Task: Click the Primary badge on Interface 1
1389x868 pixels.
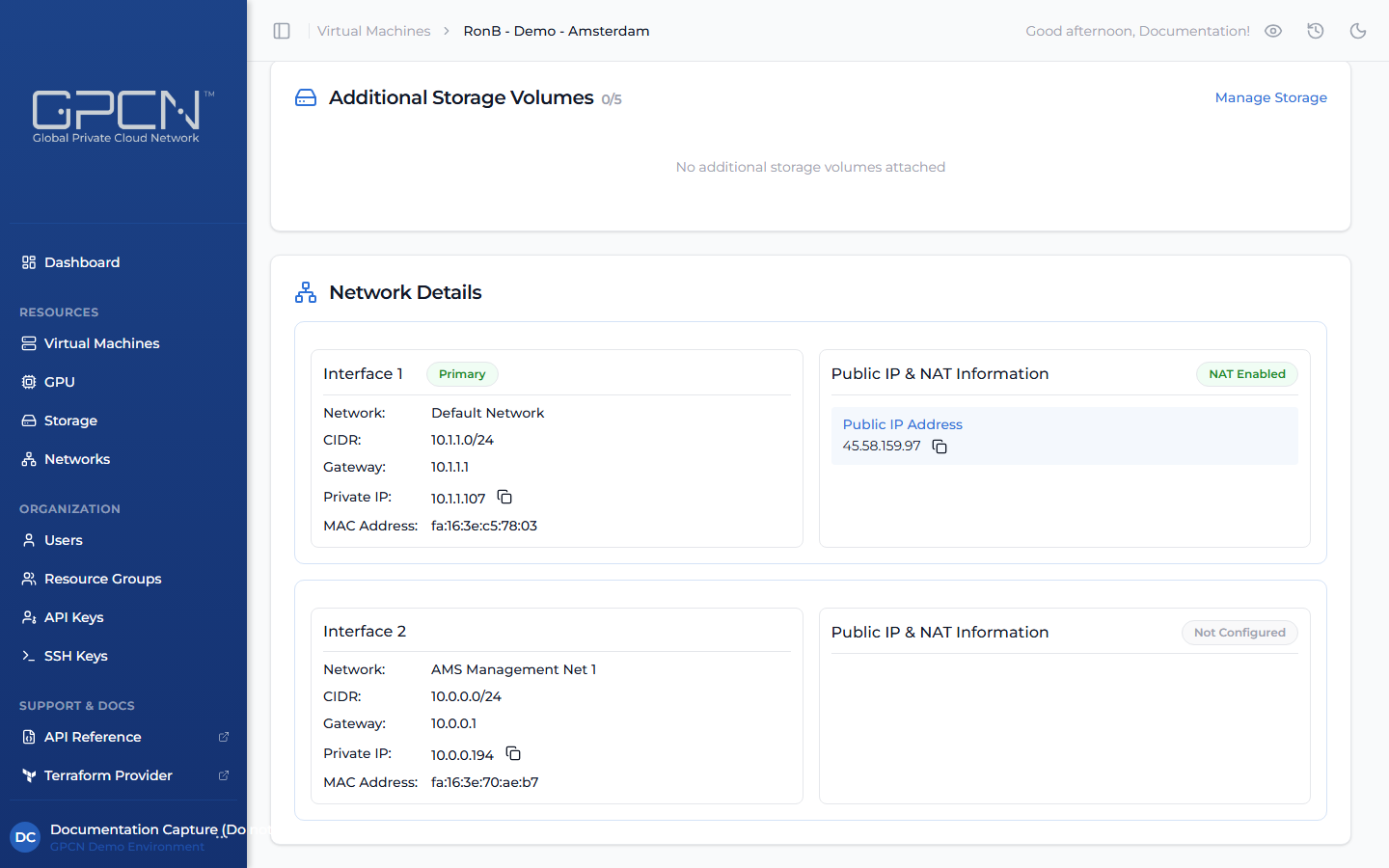Action: point(462,374)
